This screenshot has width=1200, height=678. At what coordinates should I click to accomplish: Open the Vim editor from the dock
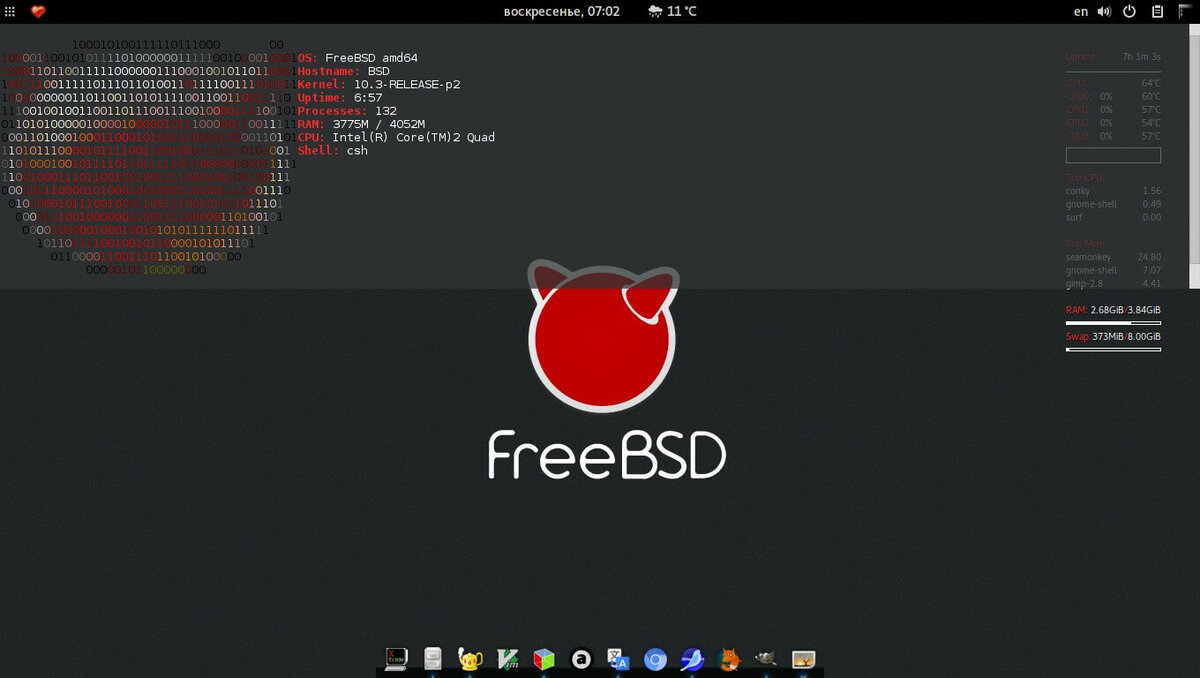[x=506, y=659]
